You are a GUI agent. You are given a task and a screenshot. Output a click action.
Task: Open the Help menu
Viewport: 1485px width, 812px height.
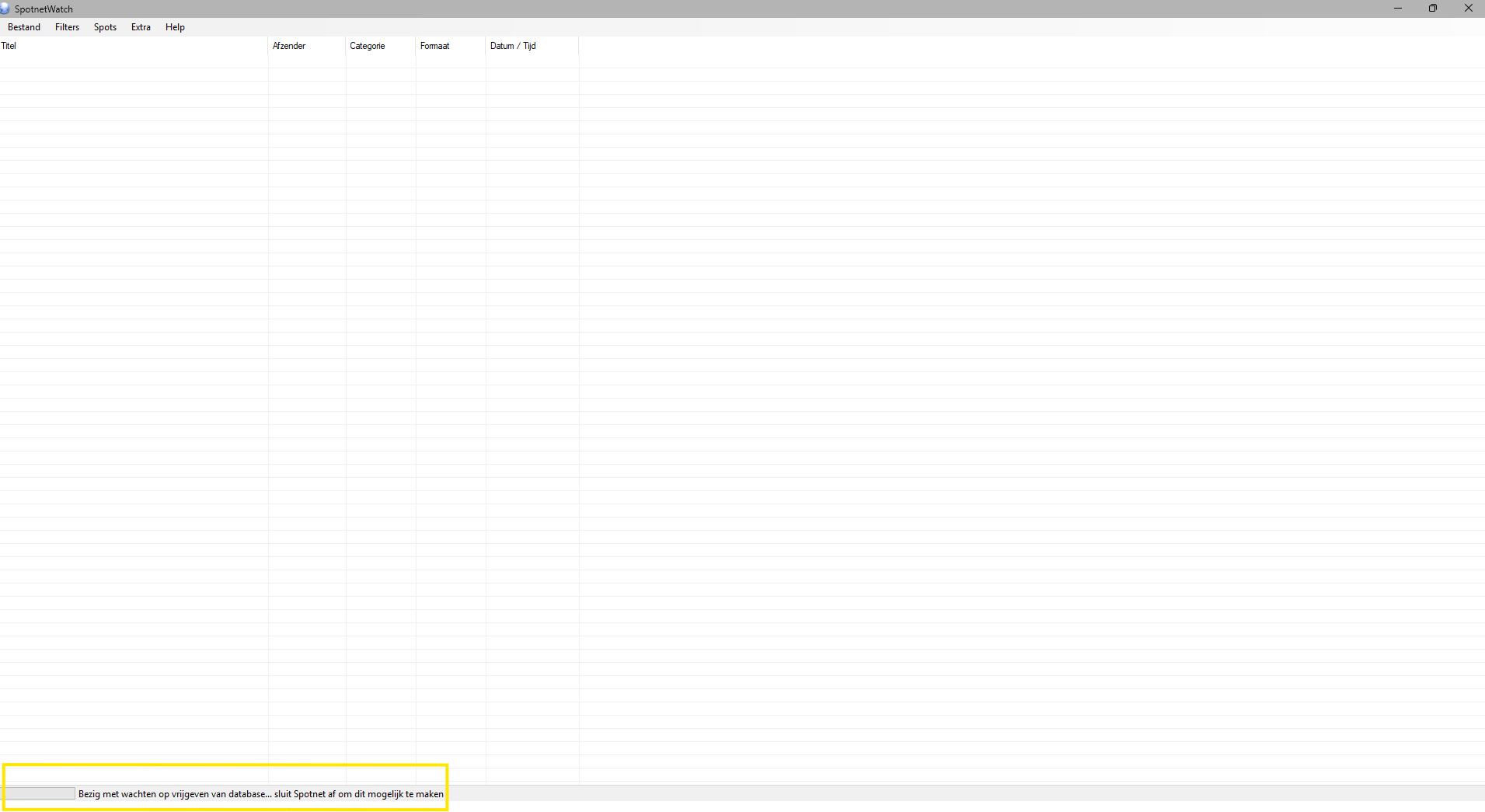(x=175, y=27)
